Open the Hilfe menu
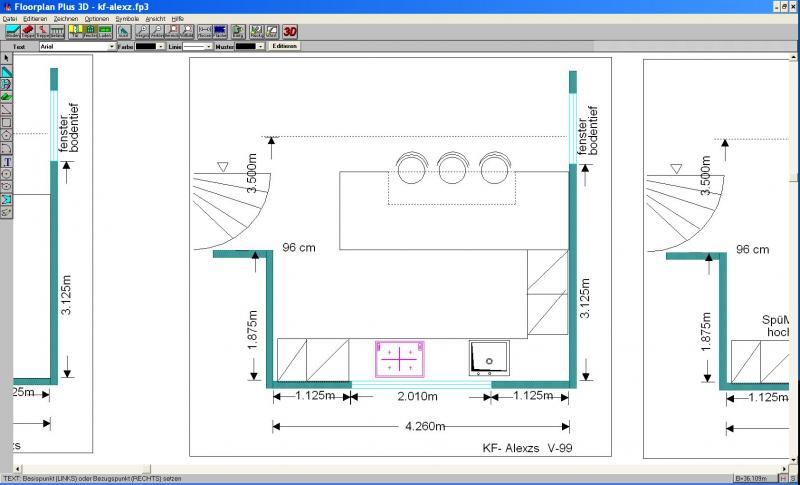 click(177, 19)
